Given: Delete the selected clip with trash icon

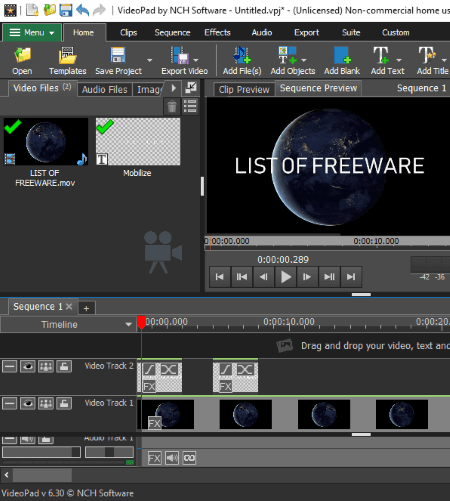Looking at the screenshot, I should 172,107.
